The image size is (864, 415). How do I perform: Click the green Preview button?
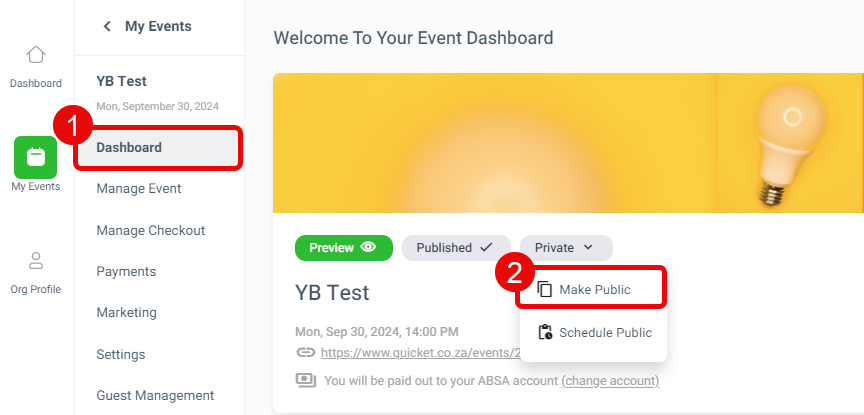pos(344,247)
